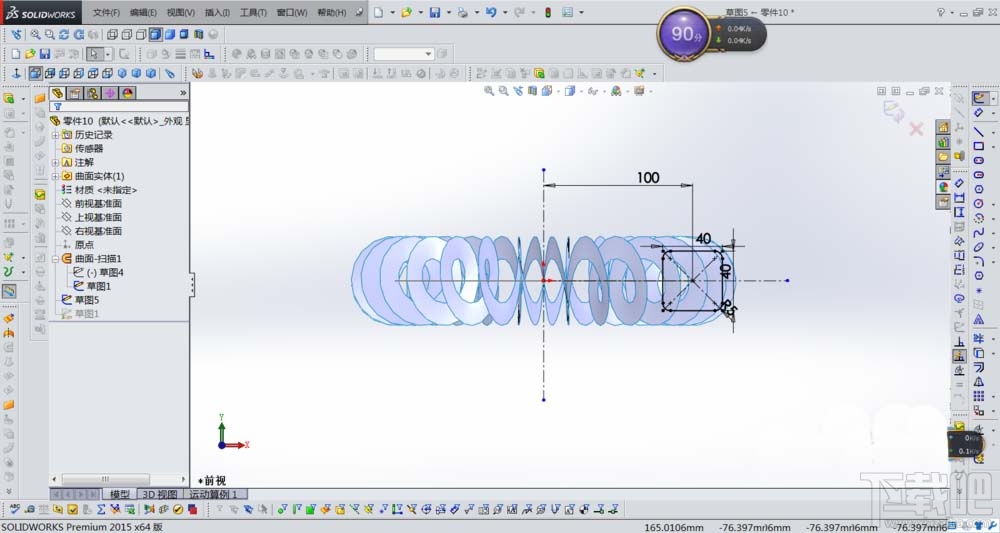Screen dimensions: 1000x533
Task: Open the FeatureManager design tree tab
Action: 57,93
